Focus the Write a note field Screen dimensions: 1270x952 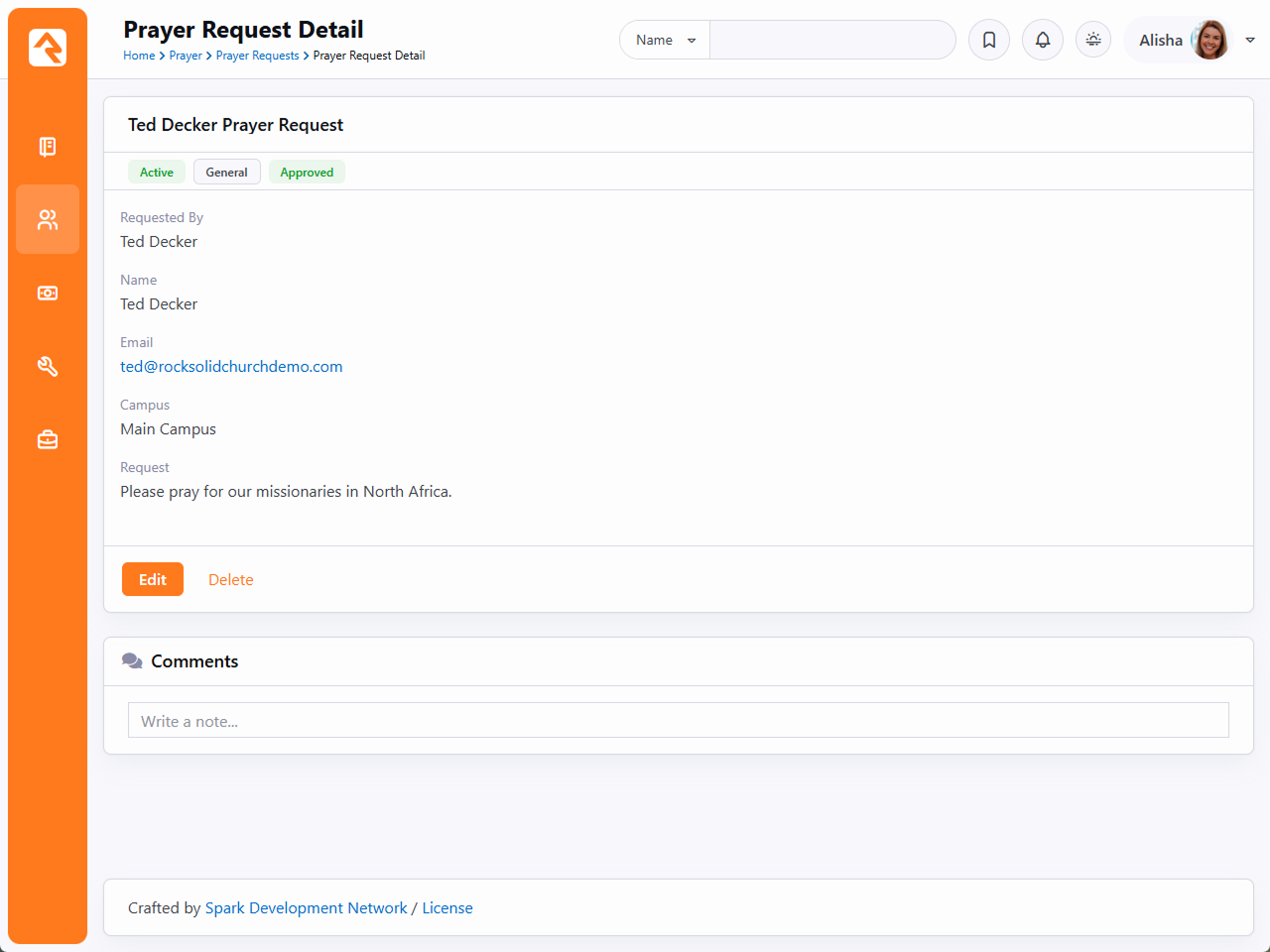(x=678, y=720)
